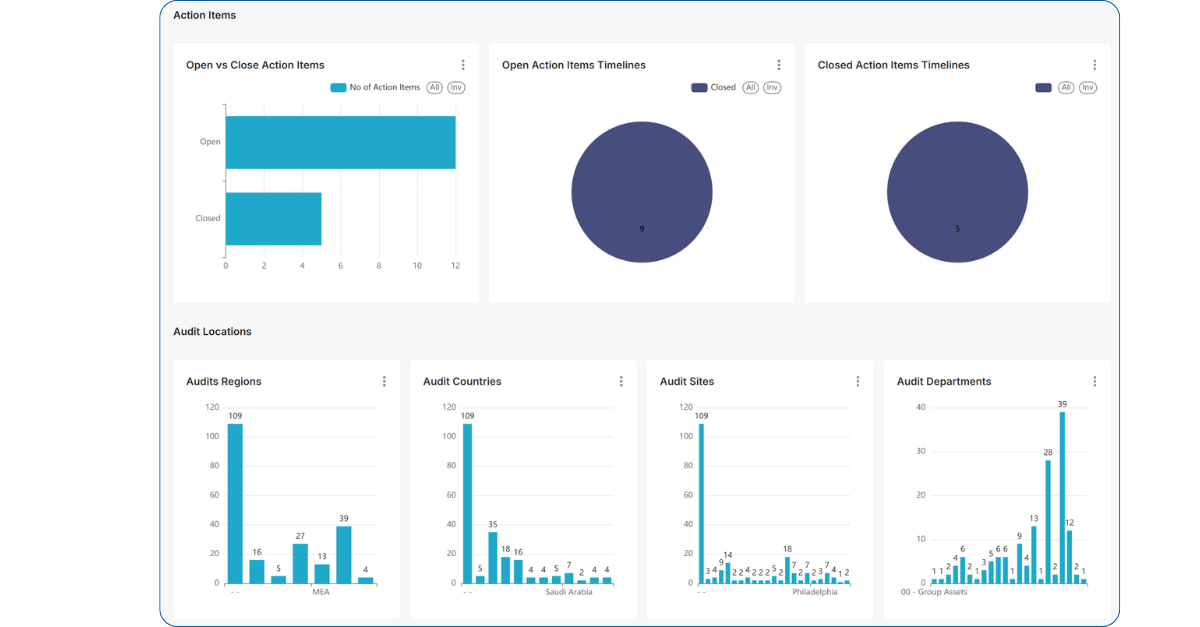Image resolution: width=1200 pixels, height=627 pixels.
Task: Open the Audit Departments chart options menu
Action: [1094, 381]
